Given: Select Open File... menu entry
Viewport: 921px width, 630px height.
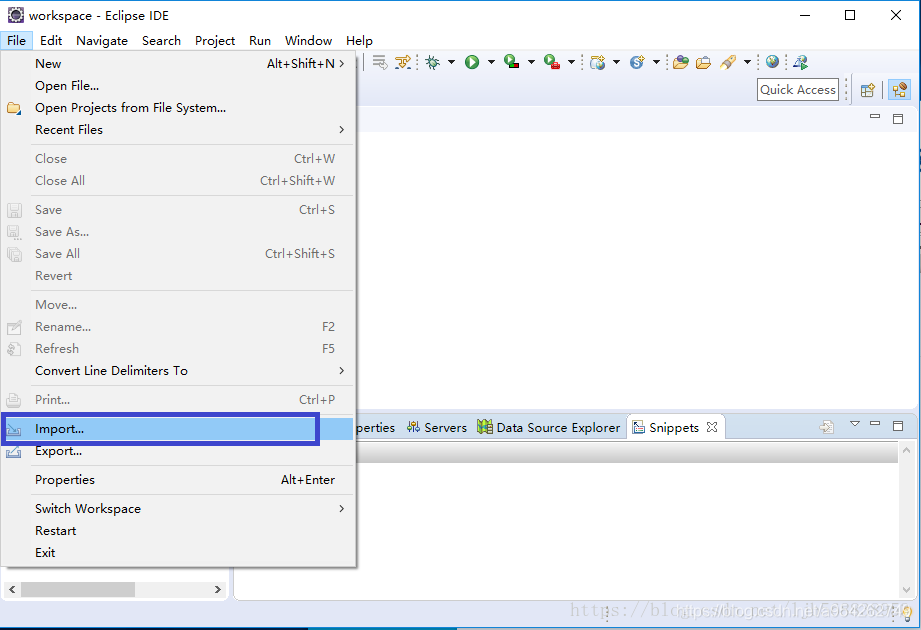Looking at the screenshot, I should tap(178, 86).
